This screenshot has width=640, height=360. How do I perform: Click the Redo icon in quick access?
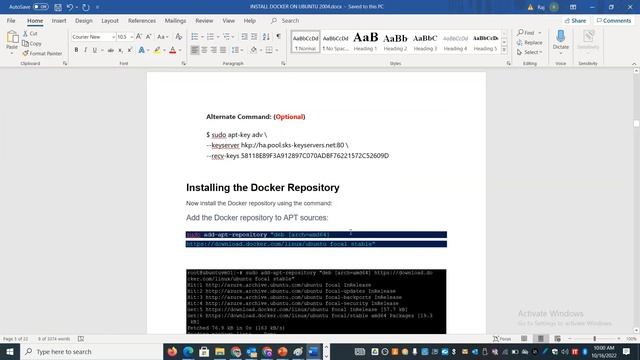click(x=86, y=7)
